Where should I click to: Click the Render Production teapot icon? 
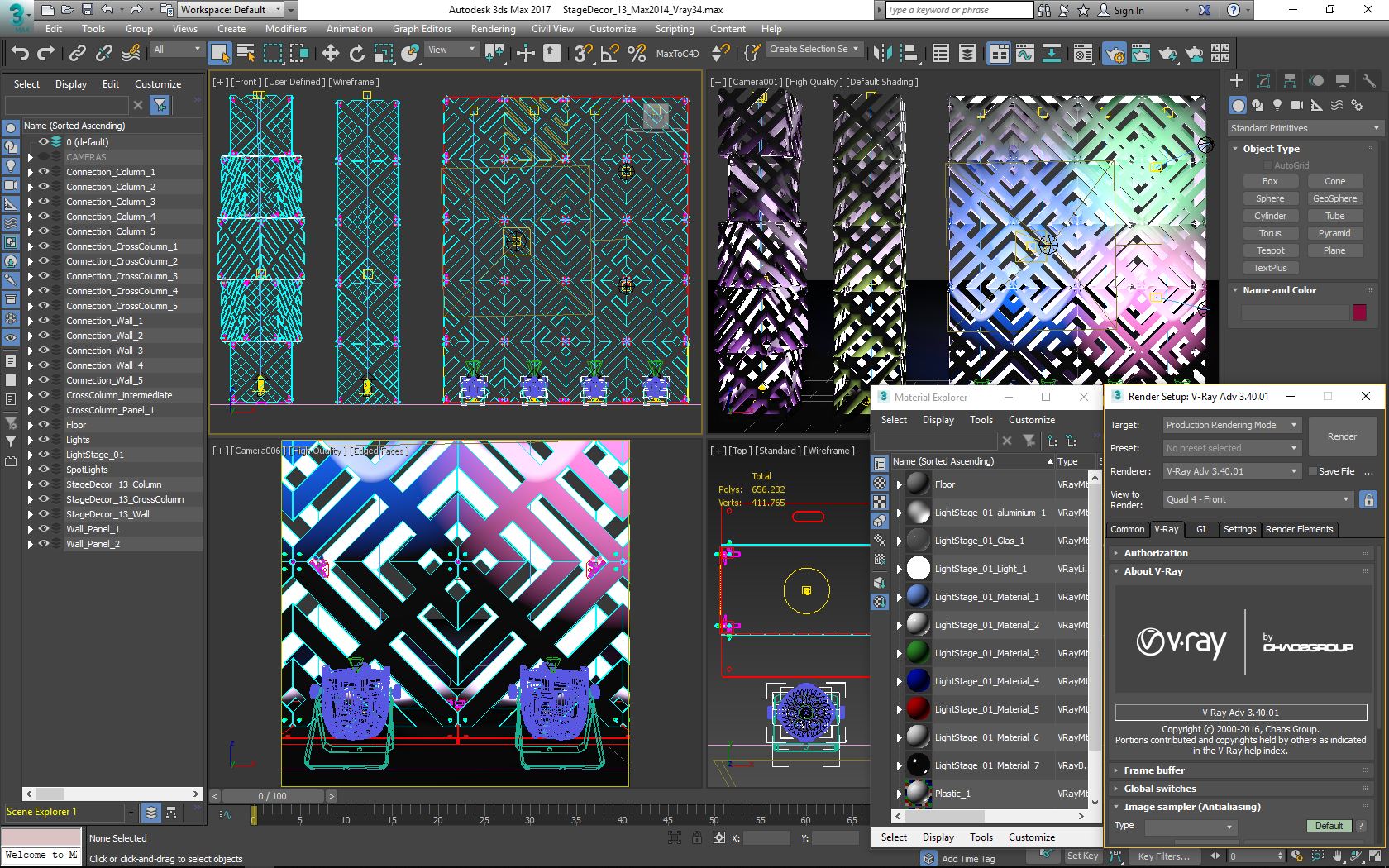point(1167,54)
